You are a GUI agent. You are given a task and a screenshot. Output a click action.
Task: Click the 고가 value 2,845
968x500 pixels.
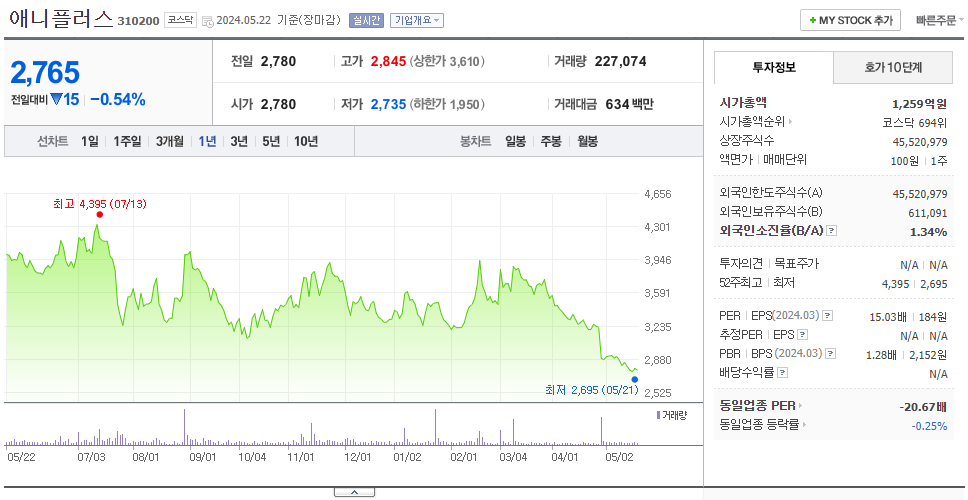click(x=388, y=62)
